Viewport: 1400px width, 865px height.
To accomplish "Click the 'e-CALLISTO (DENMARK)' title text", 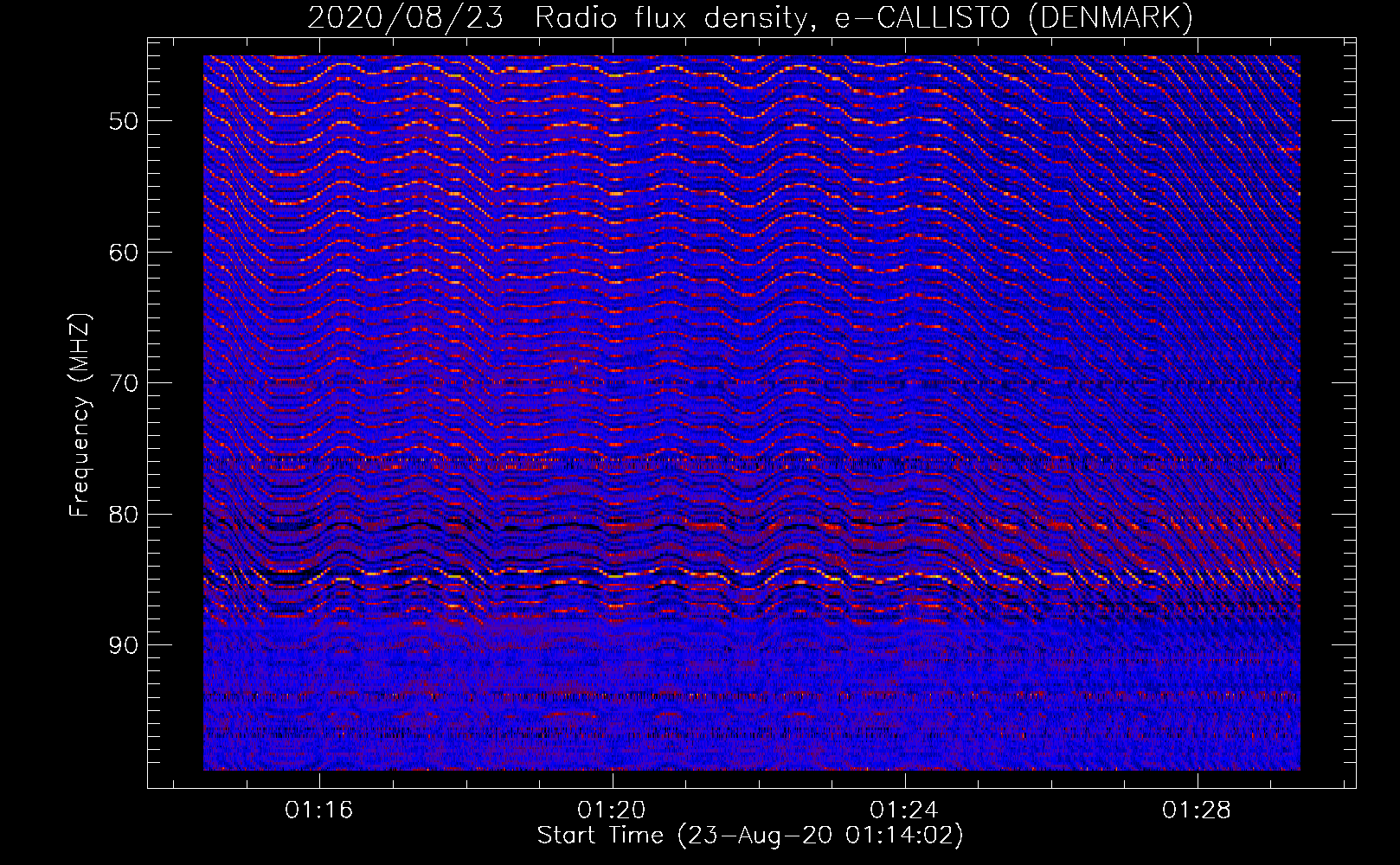I will coord(1013,18).
